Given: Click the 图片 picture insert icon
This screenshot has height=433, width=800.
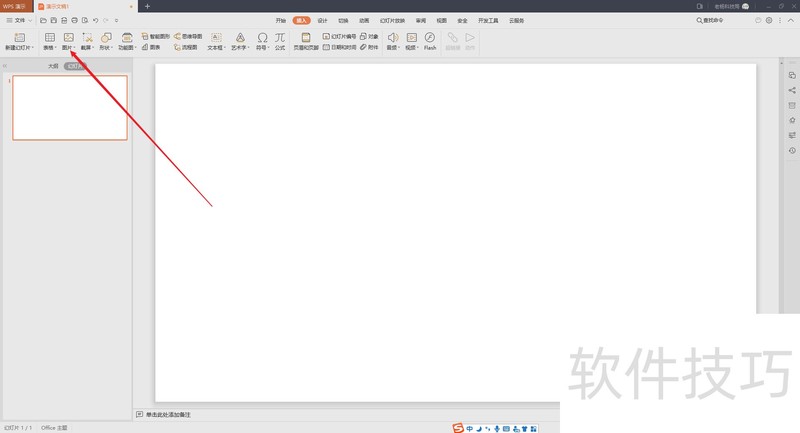Looking at the screenshot, I should pyautogui.click(x=68, y=38).
